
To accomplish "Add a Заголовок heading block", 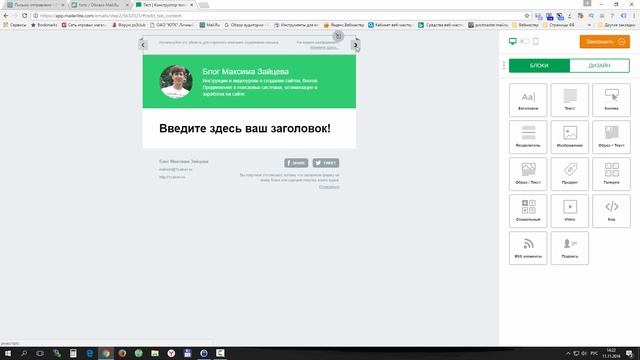I will click(x=528, y=100).
